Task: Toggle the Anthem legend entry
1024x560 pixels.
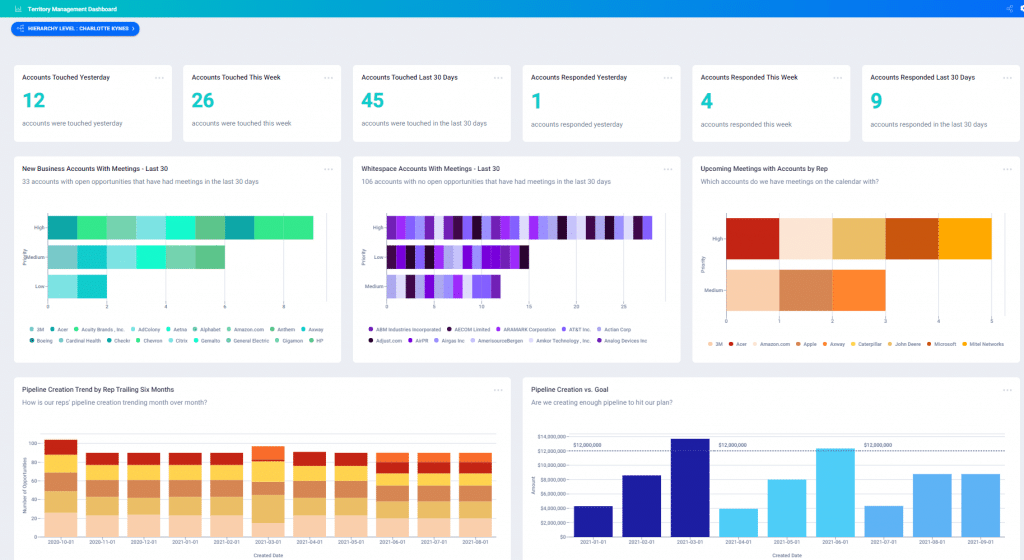Action: click(x=283, y=330)
